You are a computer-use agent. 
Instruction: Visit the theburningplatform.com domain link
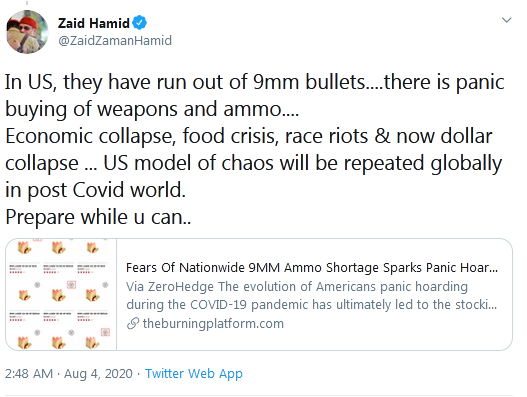coord(213,323)
